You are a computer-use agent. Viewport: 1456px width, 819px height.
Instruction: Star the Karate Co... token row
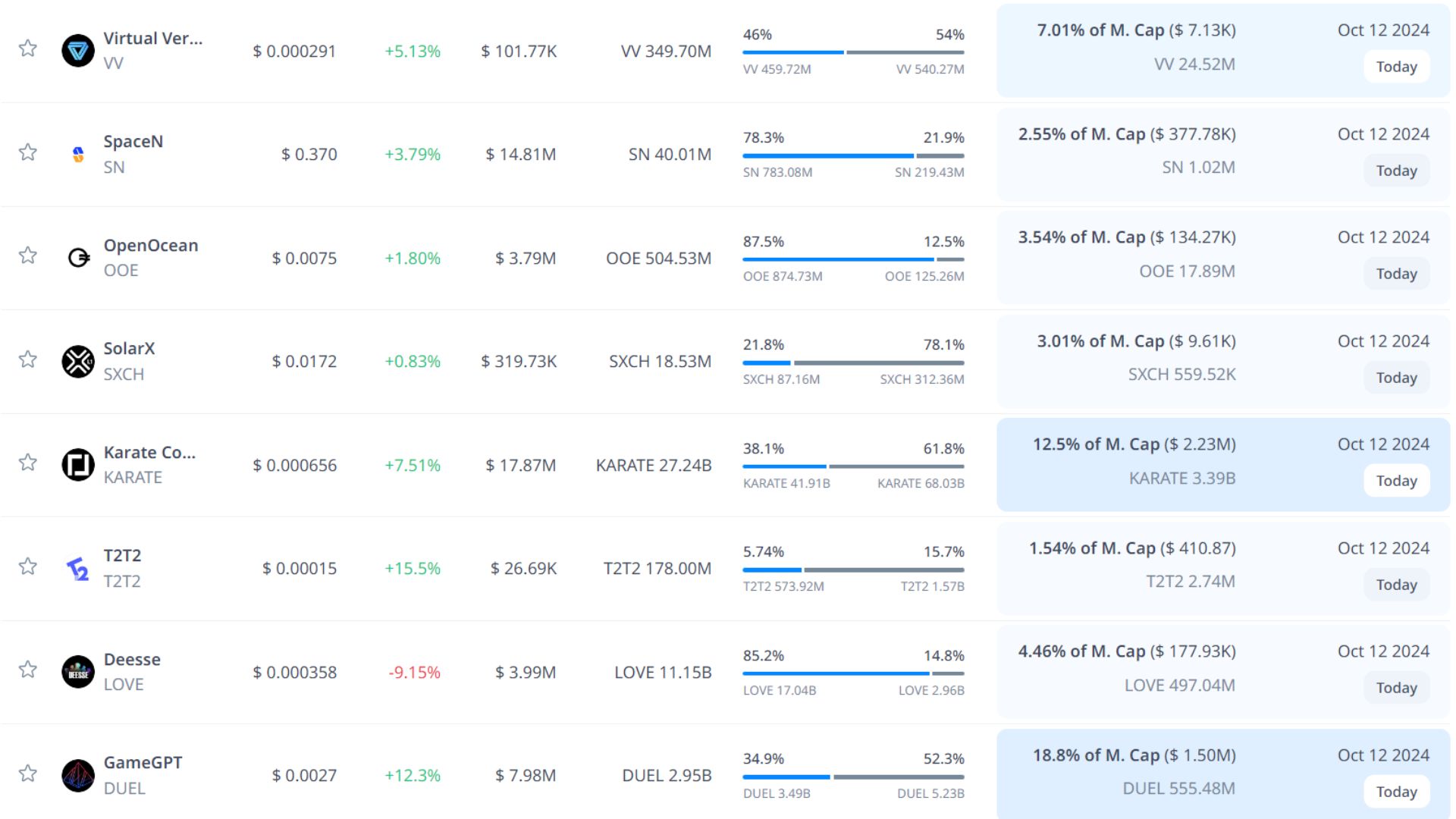28,463
